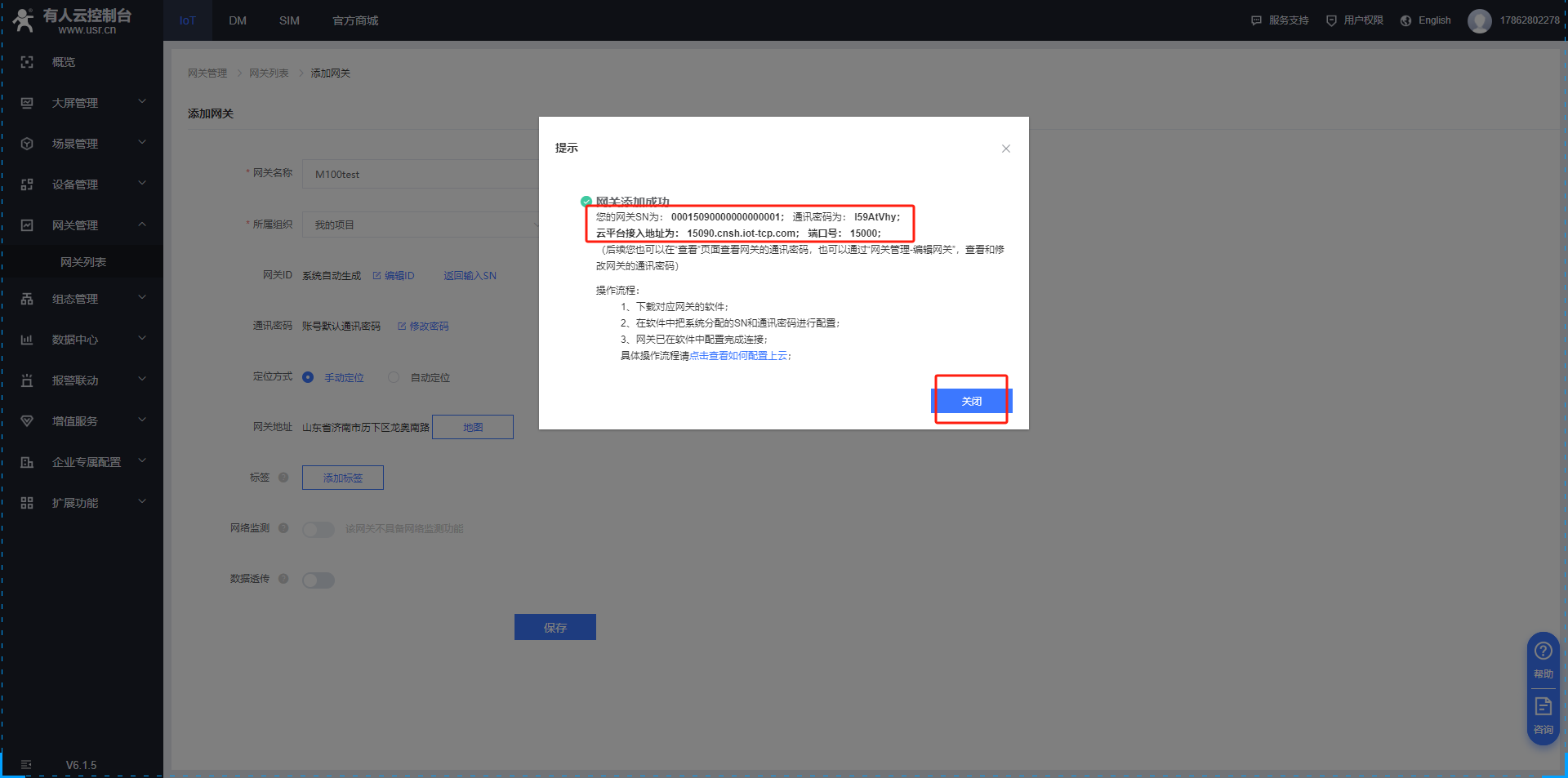
Task: Switch to the DM tab
Action: pos(238,20)
